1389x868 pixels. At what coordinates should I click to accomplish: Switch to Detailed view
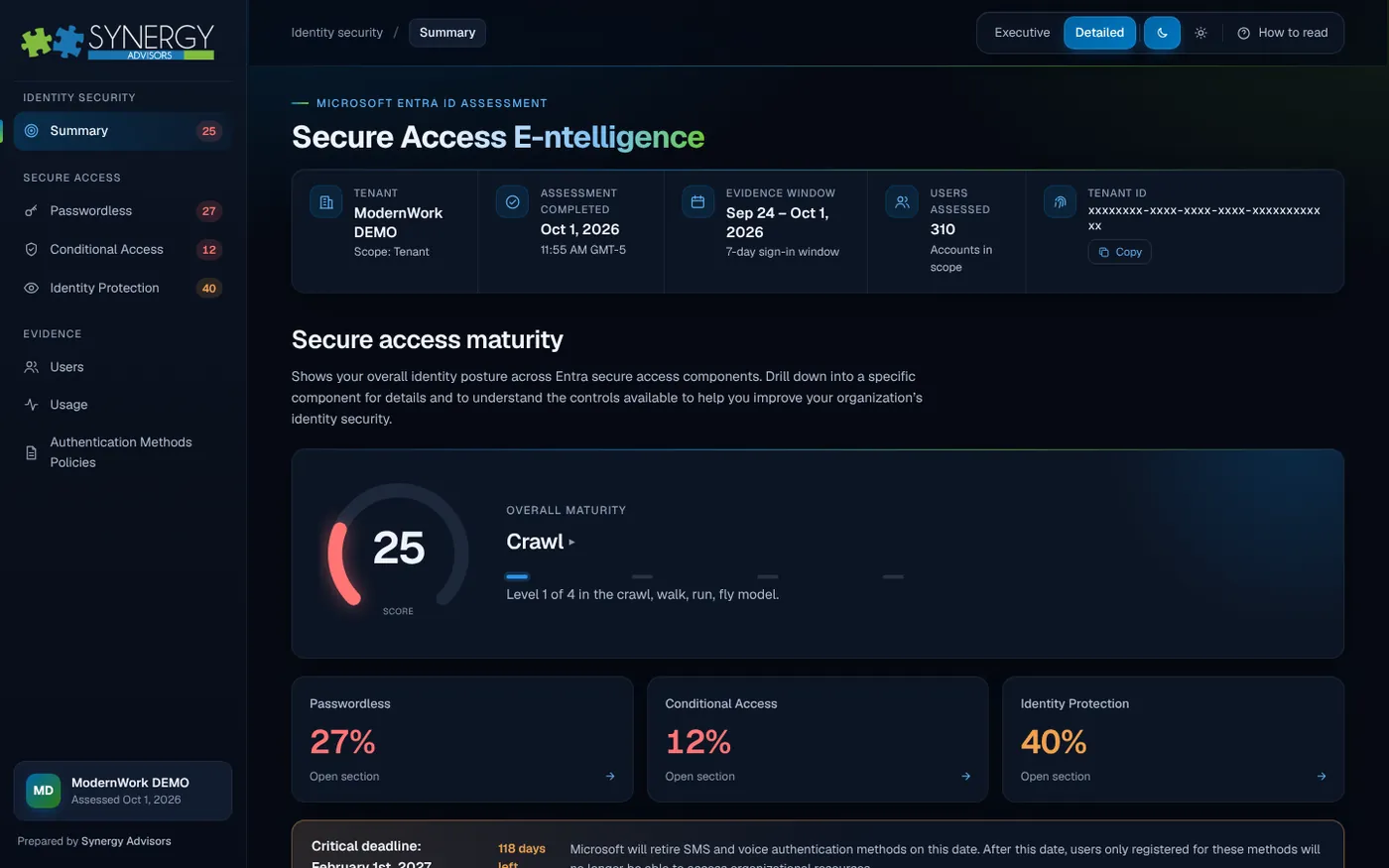click(1099, 33)
